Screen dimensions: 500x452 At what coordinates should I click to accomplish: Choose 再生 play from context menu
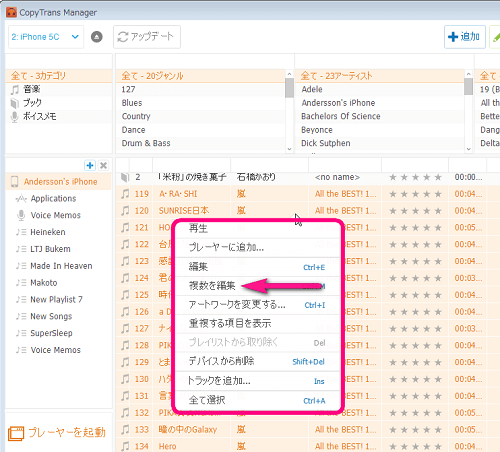point(258,229)
